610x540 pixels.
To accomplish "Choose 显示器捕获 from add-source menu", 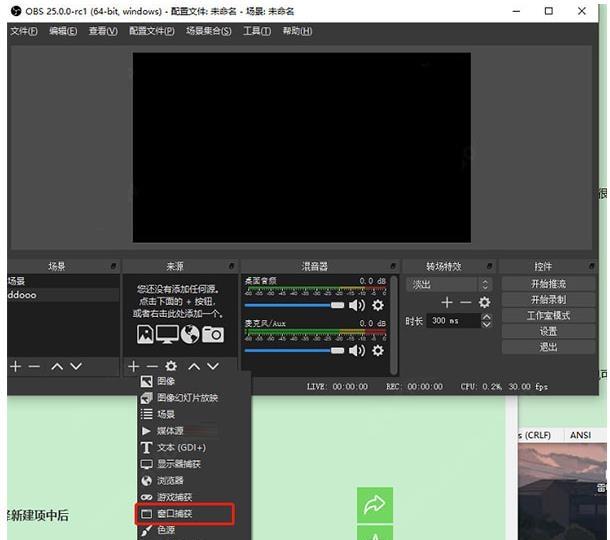I will coord(194,464).
